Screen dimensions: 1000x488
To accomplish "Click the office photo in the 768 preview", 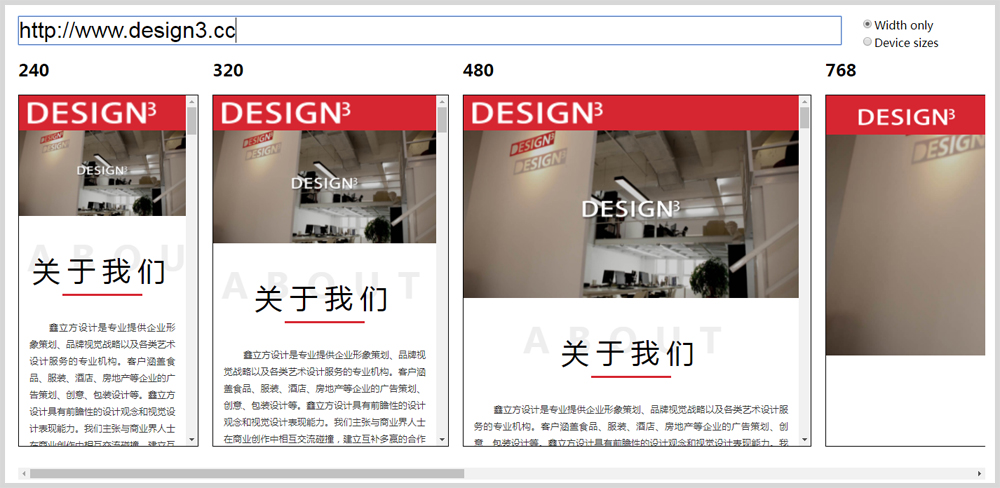I will point(906,245).
